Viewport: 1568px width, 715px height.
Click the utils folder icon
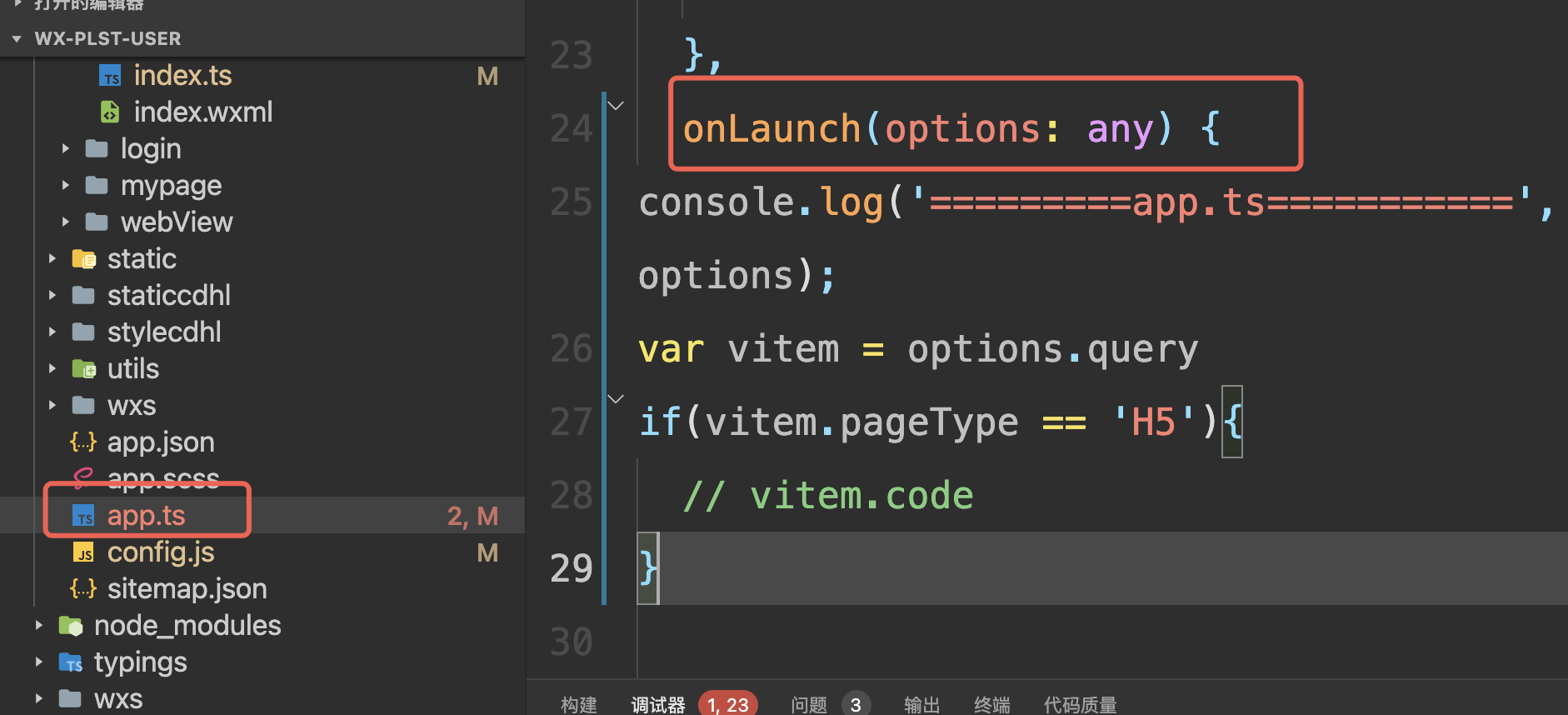[x=83, y=368]
